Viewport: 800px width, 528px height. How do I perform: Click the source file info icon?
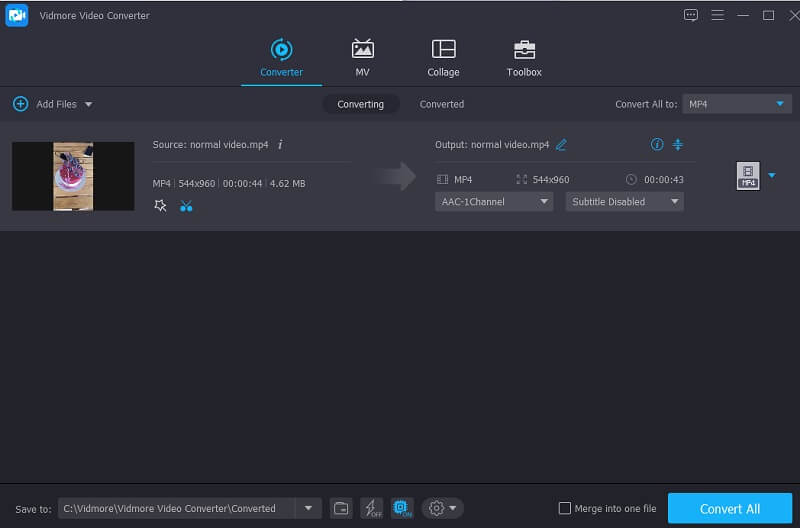point(280,145)
